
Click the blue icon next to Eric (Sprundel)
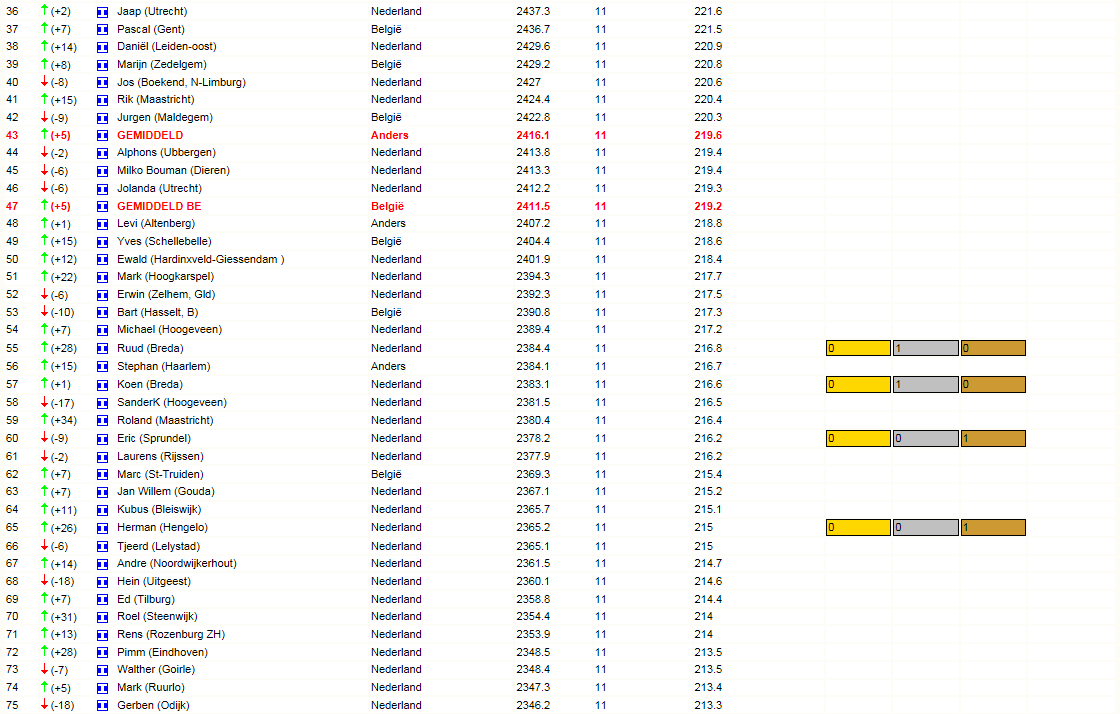click(x=102, y=439)
